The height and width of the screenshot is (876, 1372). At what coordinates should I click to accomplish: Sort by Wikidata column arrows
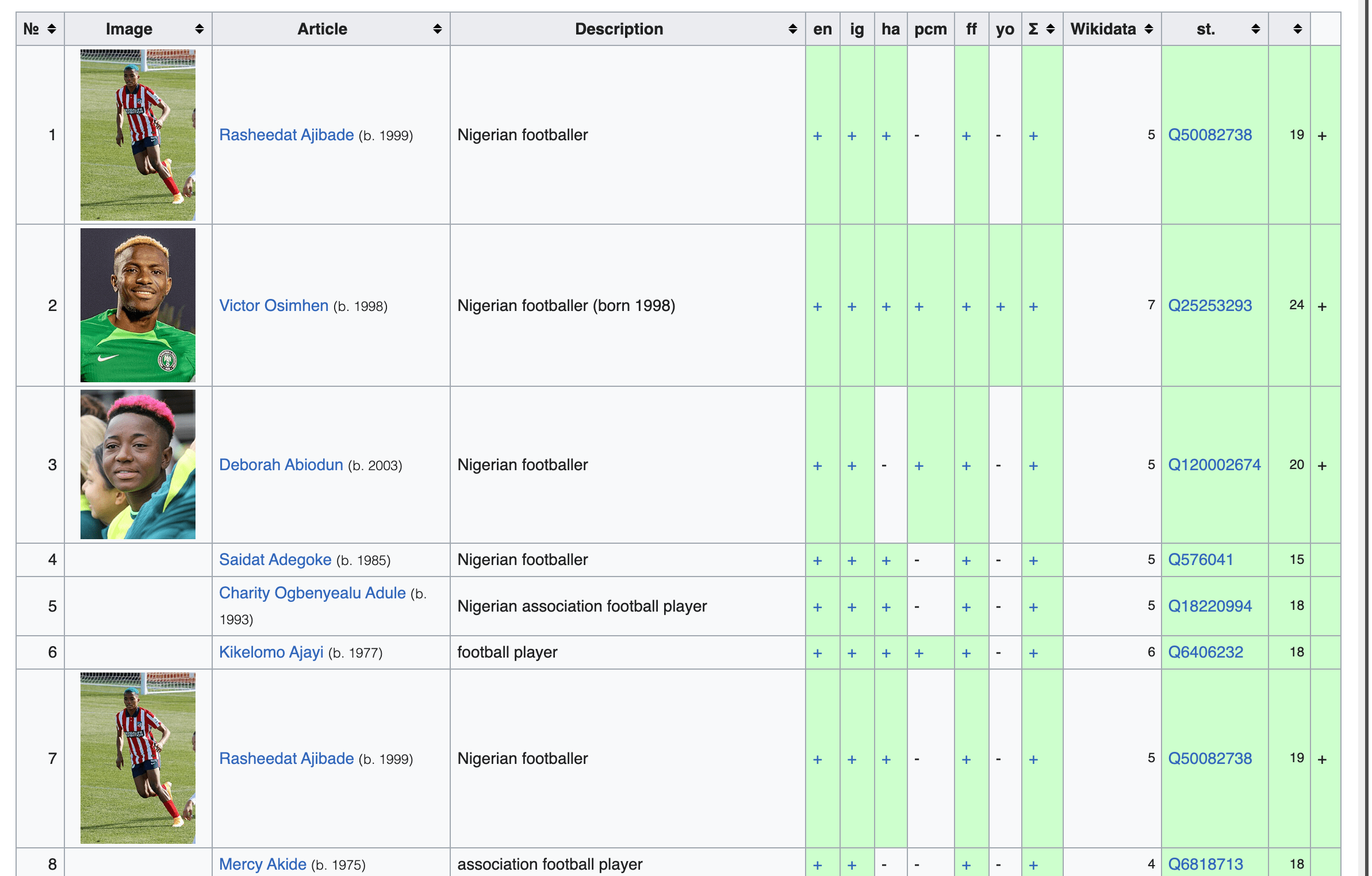point(1148,29)
